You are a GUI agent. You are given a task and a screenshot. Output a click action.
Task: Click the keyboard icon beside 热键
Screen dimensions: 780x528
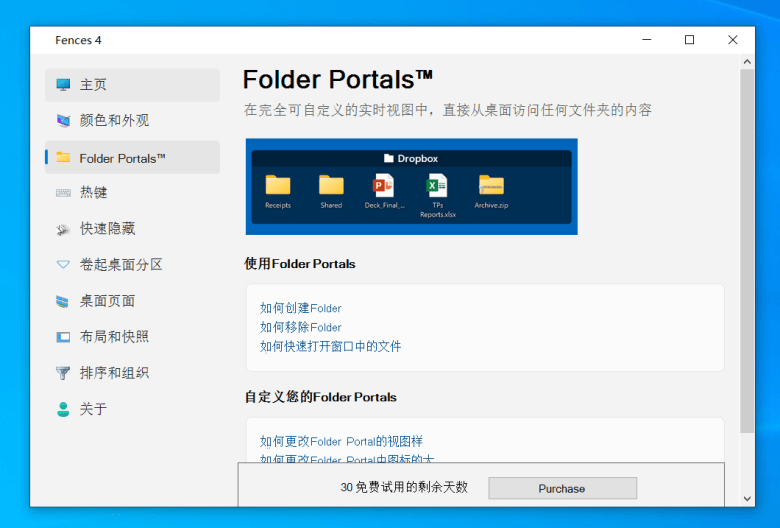point(63,193)
